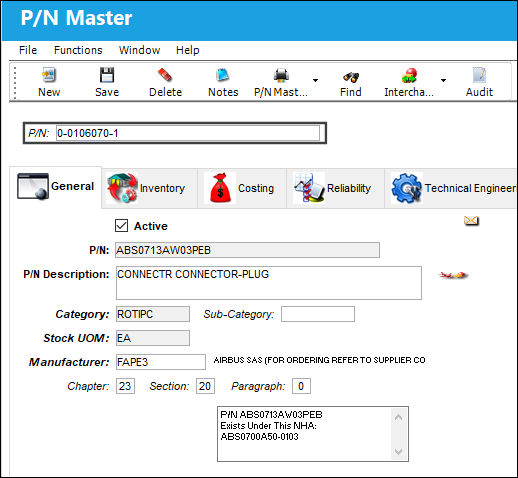Open the Window menu

[139, 50]
